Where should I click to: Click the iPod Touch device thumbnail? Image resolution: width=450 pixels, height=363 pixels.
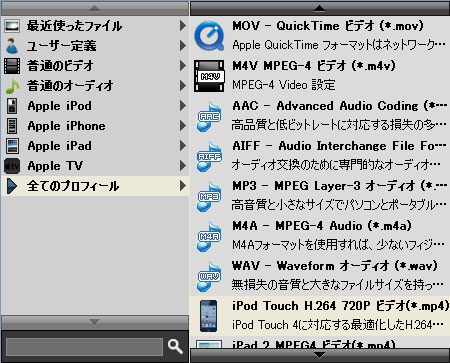pos(209,316)
